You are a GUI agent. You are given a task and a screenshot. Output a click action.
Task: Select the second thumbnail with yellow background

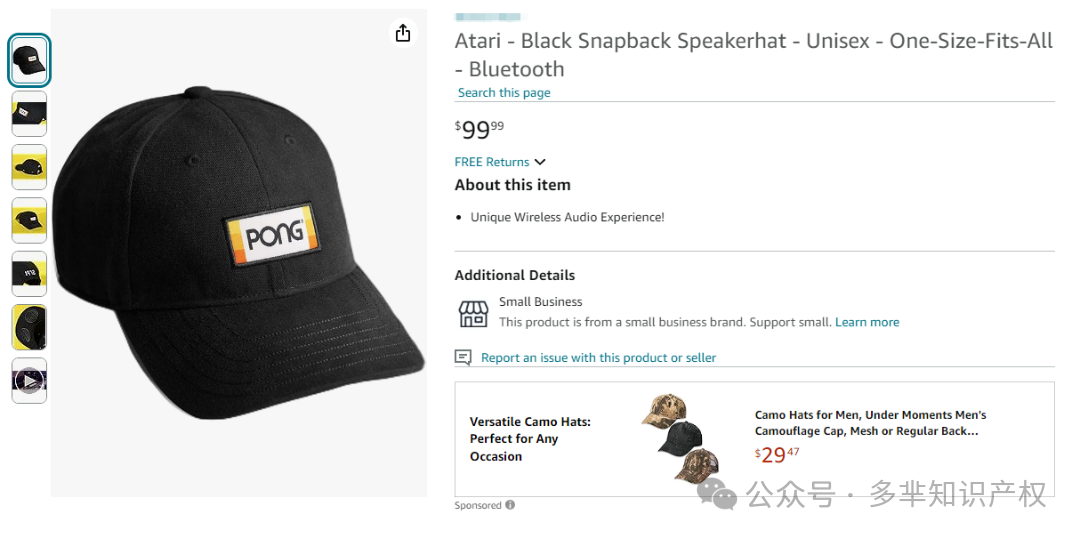[29, 114]
